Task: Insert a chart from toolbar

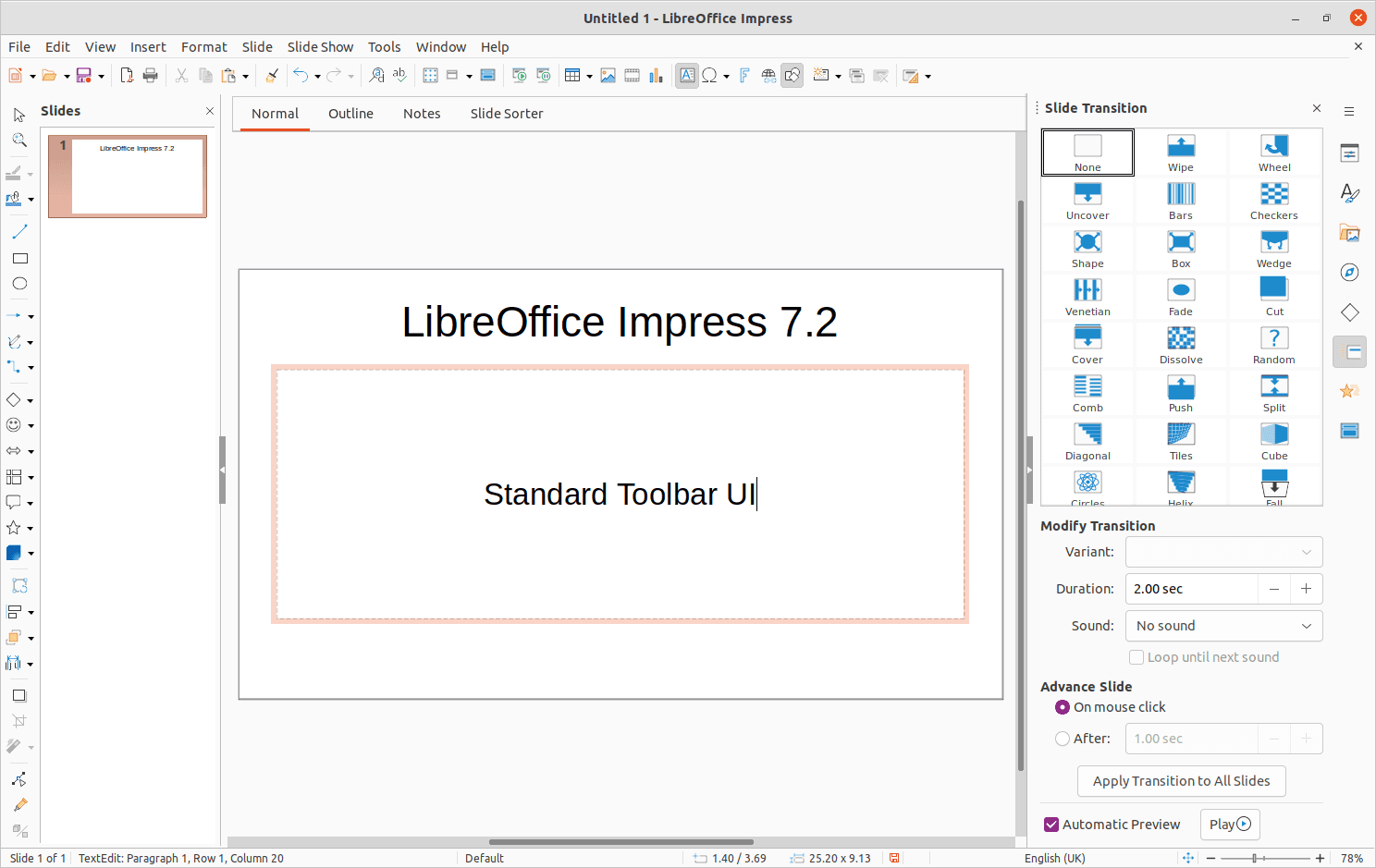Action: (656, 76)
